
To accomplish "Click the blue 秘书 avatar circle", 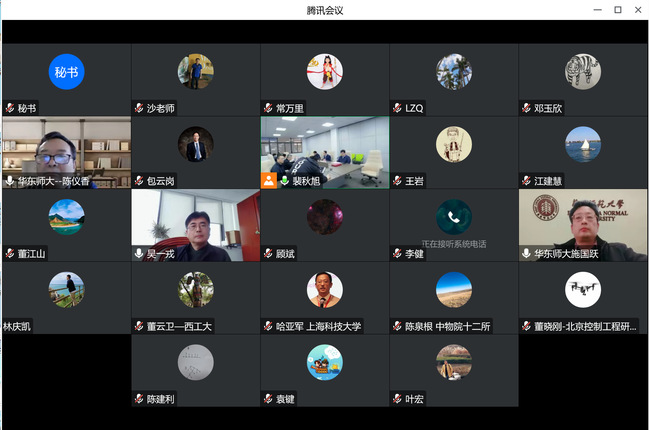I will pos(66,72).
